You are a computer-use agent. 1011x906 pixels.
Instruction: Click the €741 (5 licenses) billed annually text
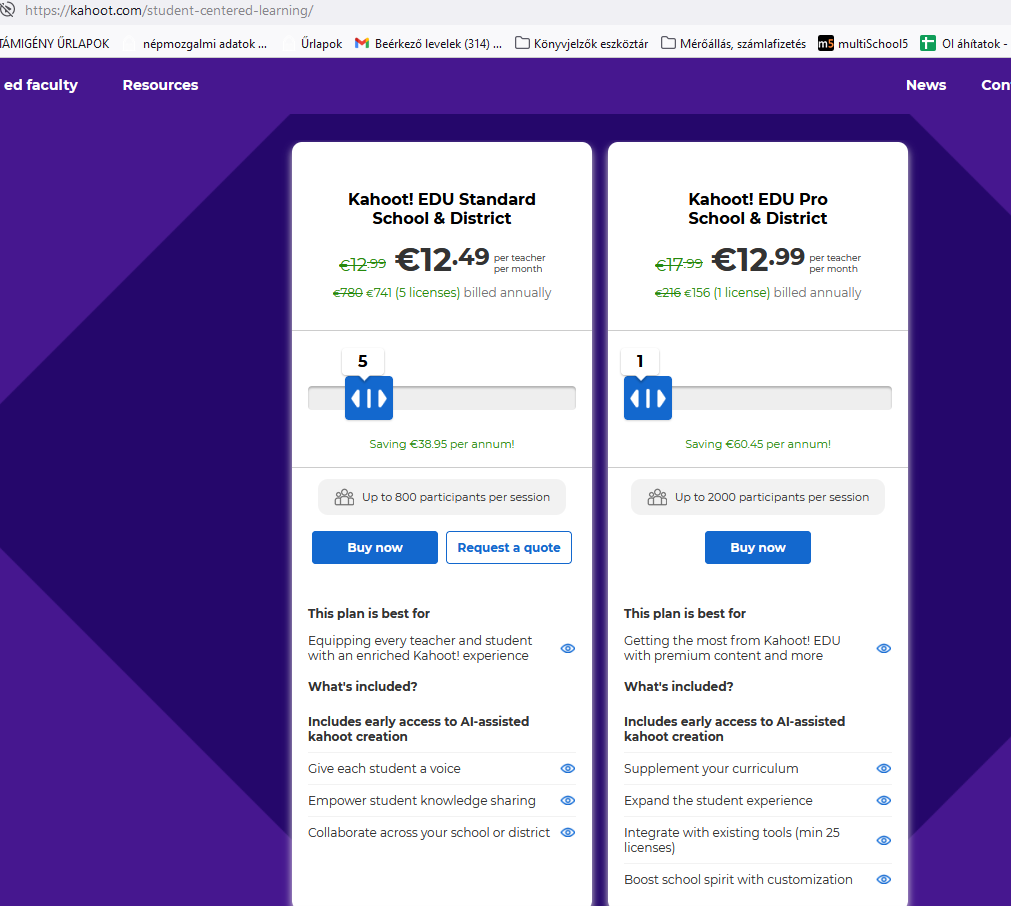click(x=458, y=293)
